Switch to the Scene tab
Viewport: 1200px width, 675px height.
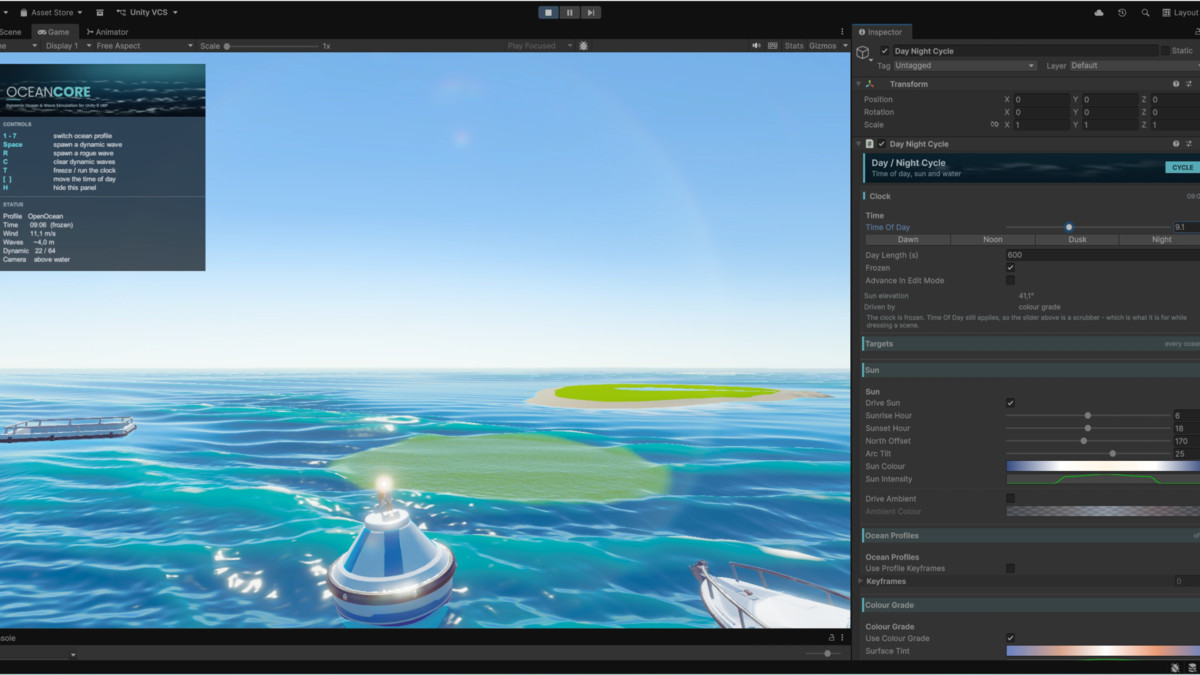click(x=11, y=32)
